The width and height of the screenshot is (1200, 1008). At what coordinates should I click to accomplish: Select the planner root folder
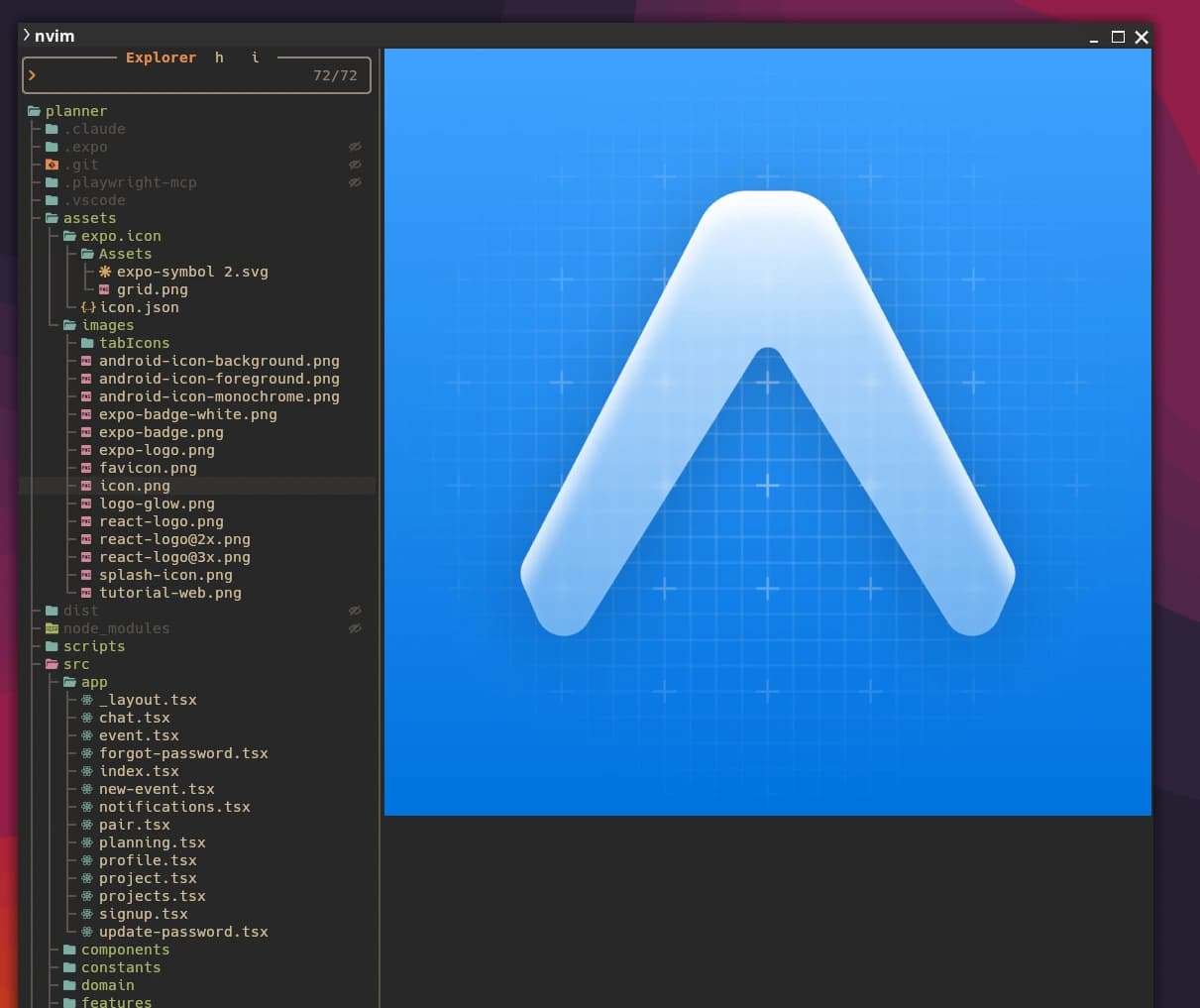76,111
